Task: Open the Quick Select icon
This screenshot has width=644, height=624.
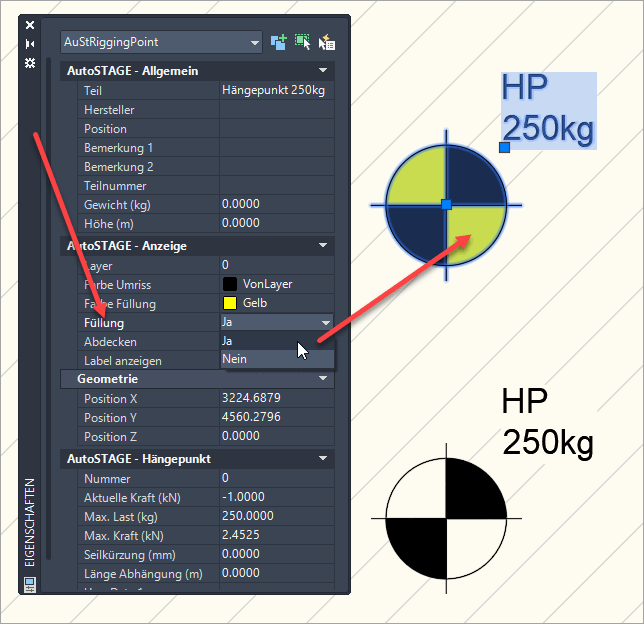Action: [327, 42]
